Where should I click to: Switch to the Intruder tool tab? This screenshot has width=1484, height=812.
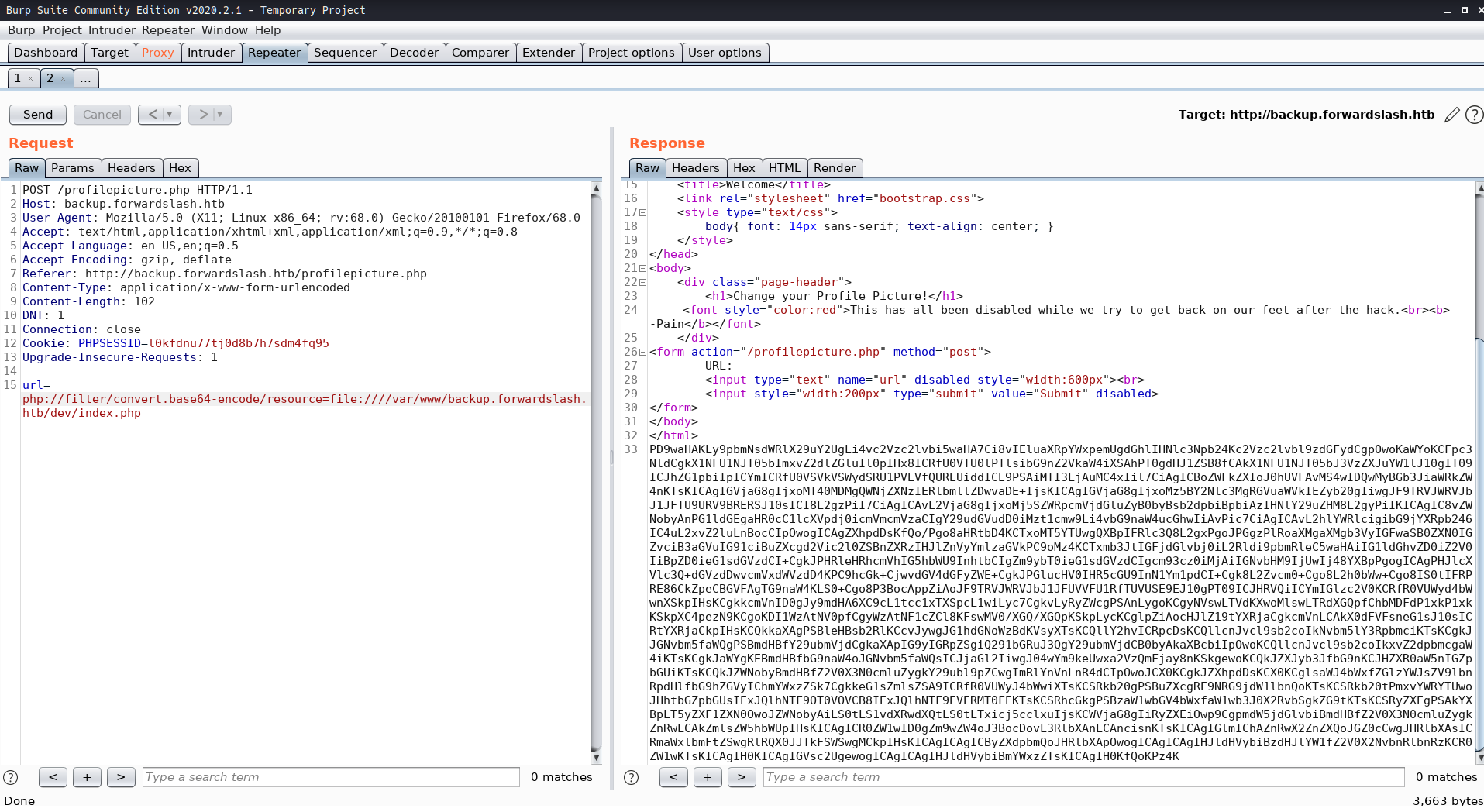pyautogui.click(x=211, y=53)
